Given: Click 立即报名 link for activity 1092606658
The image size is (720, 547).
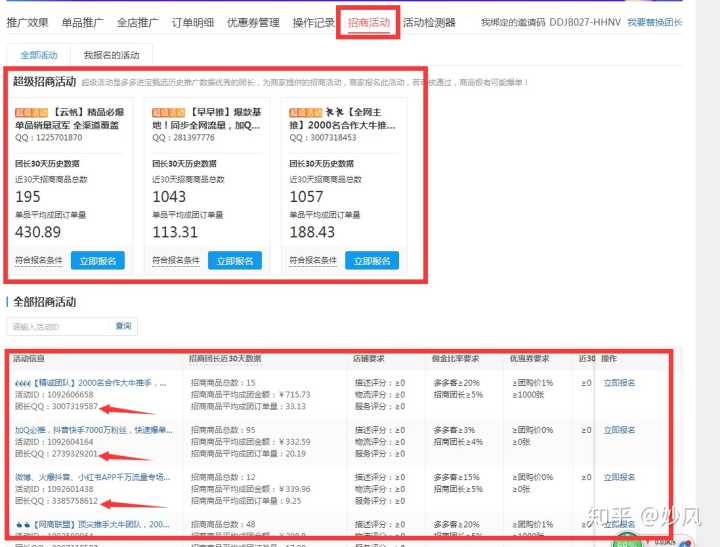Looking at the screenshot, I should (x=619, y=383).
